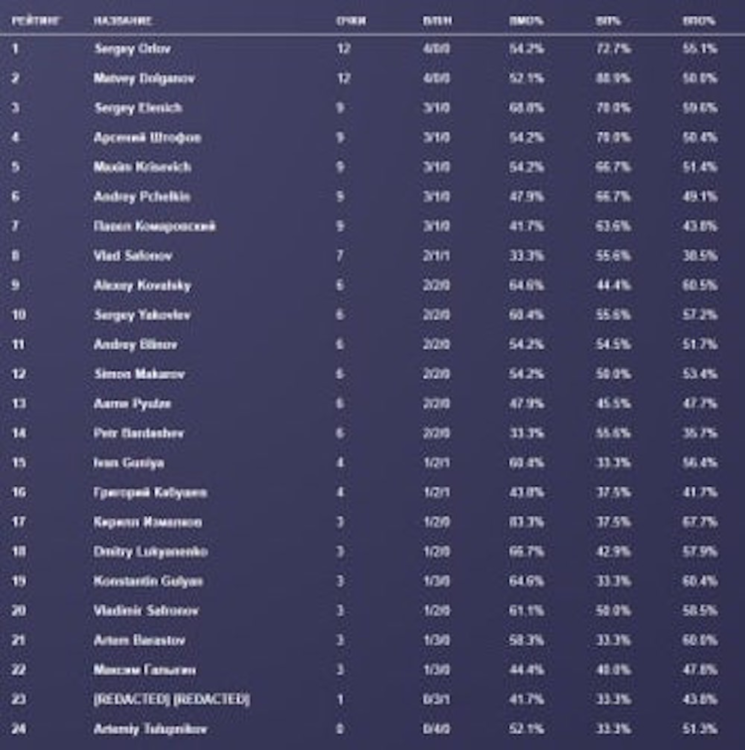Select player Alexey Kovalsky
The height and width of the screenshot is (750, 745).
pos(142,285)
